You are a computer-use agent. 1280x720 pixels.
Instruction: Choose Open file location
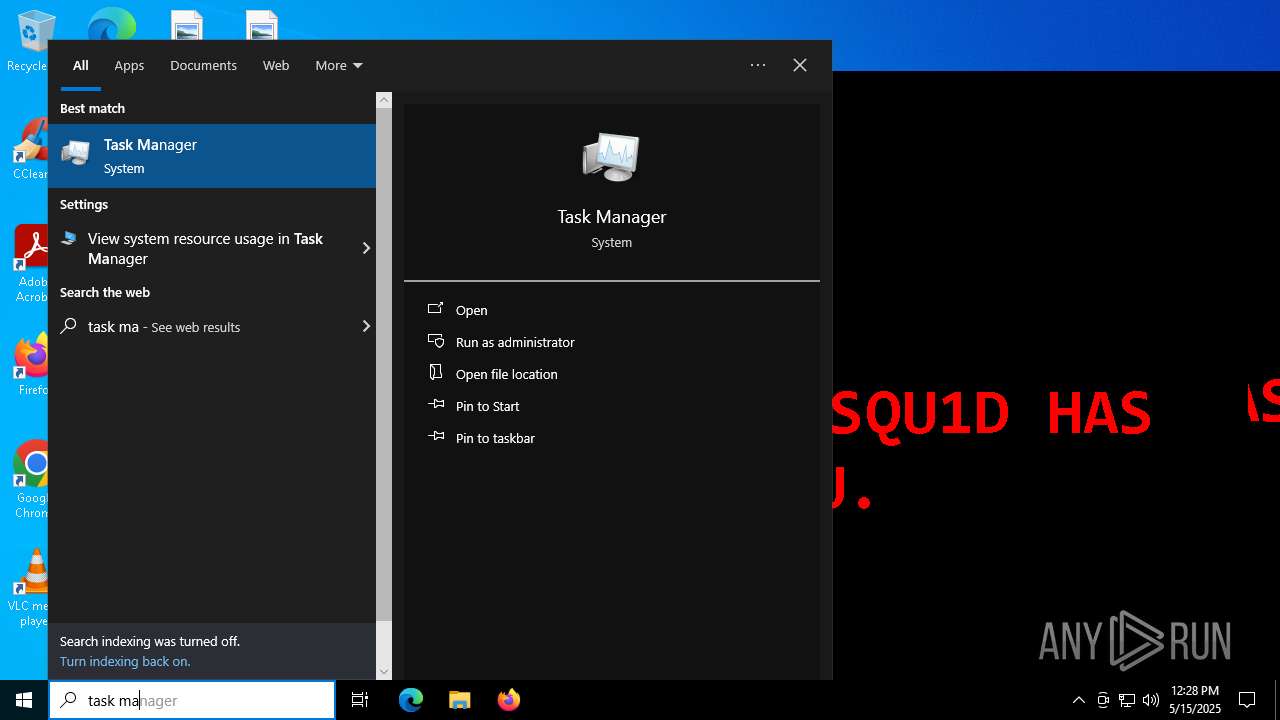506,374
